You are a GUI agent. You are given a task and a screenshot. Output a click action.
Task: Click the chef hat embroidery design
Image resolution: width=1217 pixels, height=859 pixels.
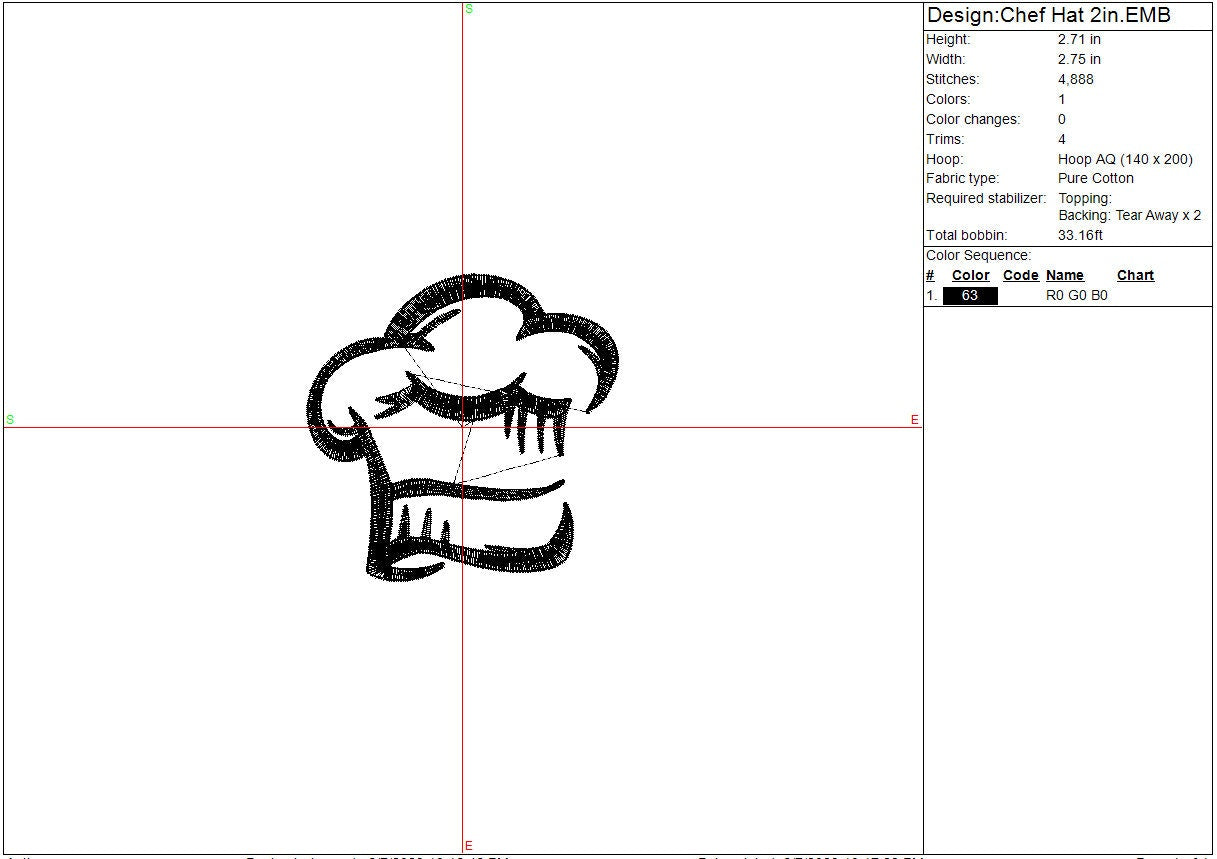(462, 427)
